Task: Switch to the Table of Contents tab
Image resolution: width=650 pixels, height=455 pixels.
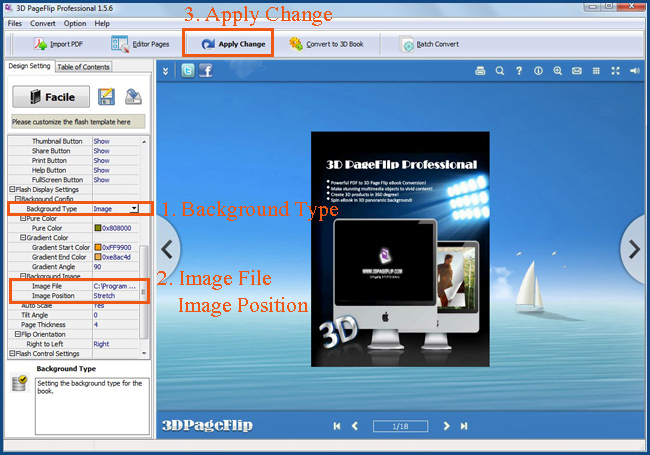Action: pyautogui.click(x=83, y=67)
